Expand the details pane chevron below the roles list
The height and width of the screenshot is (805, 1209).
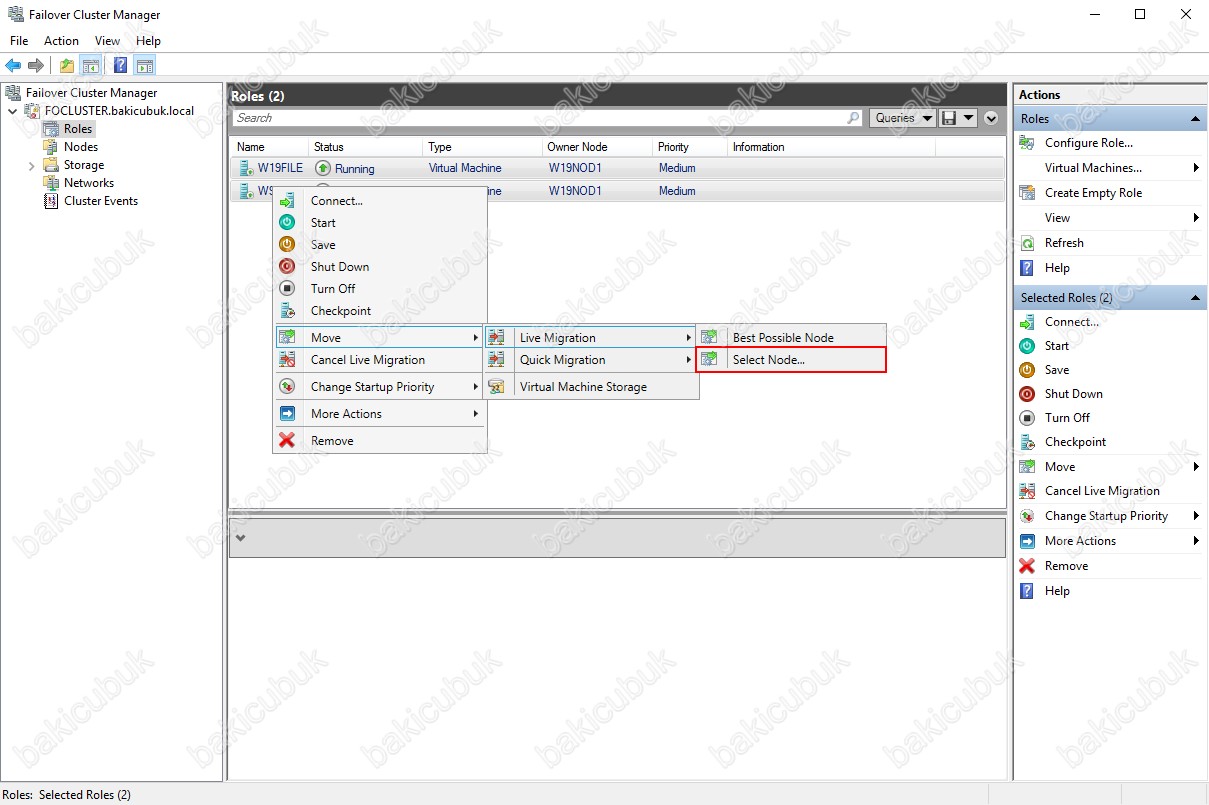click(x=240, y=538)
